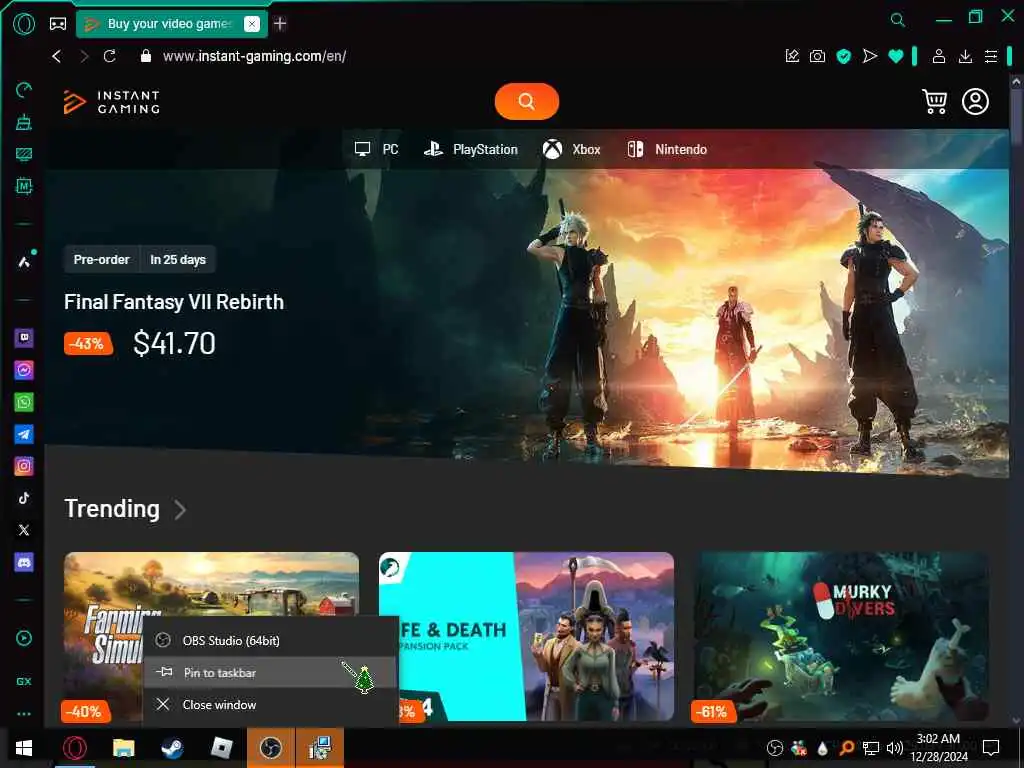Screen dimensions: 1024x768
Task: Choose Pin to taskbar
Action: pyautogui.click(x=270, y=673)
